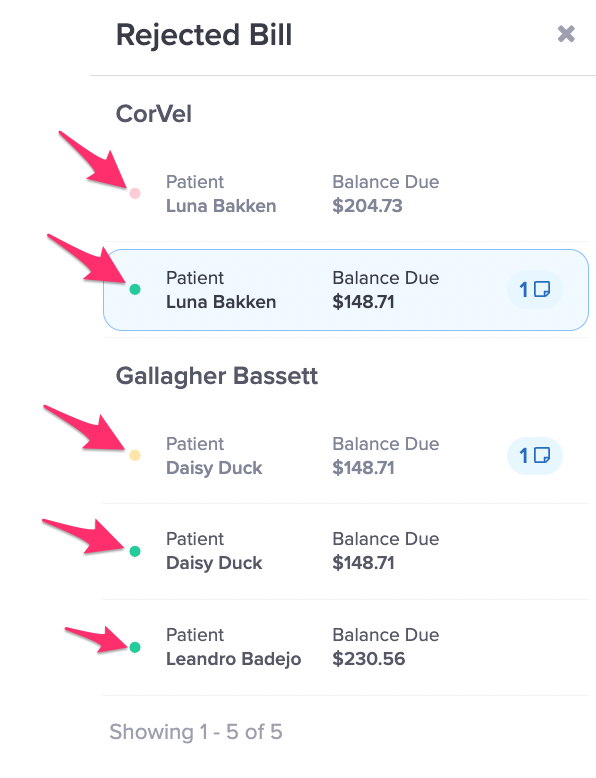Click the Showing 1 - 5 of 5 text
The height and width of the screenshot is (778, 596).
[196, 732]
